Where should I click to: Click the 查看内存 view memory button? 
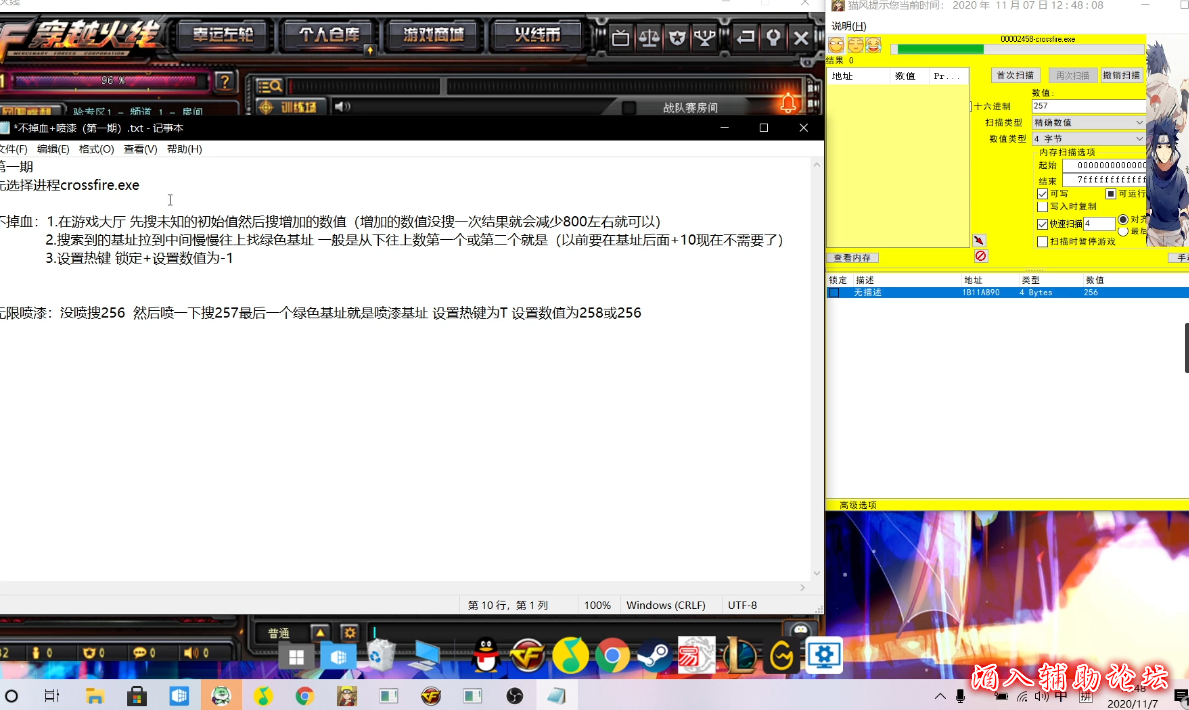click(x=851, y=258)
